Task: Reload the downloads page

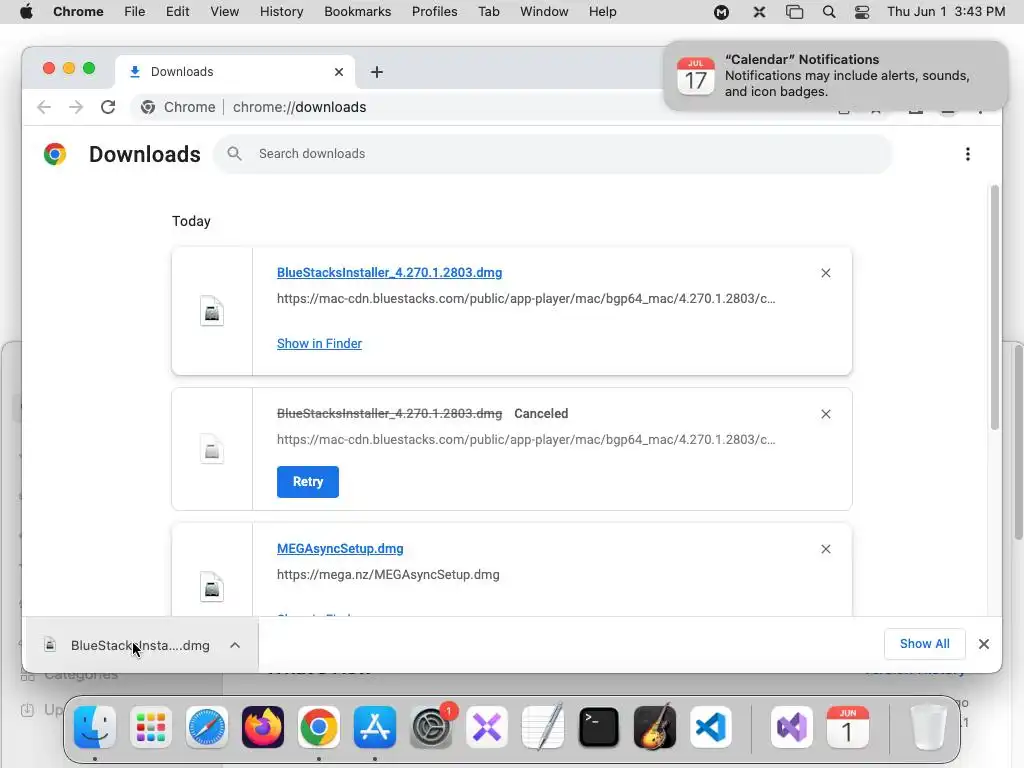Action: point(108,107)
